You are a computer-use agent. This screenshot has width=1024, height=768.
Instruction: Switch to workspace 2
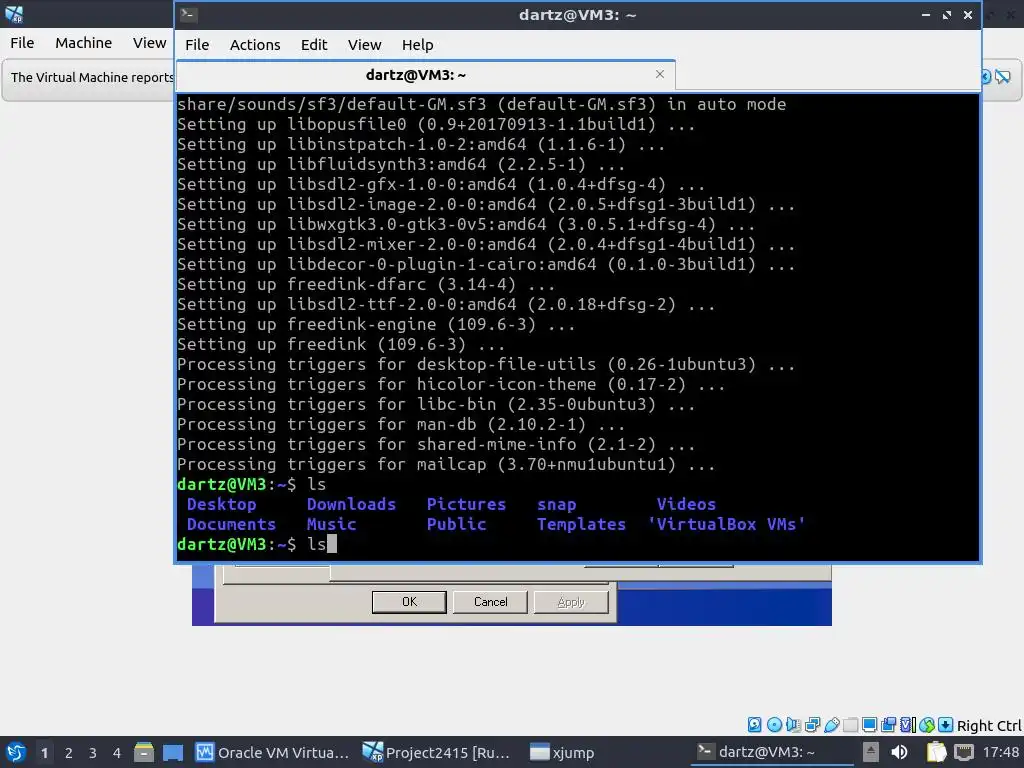point(69,753)
